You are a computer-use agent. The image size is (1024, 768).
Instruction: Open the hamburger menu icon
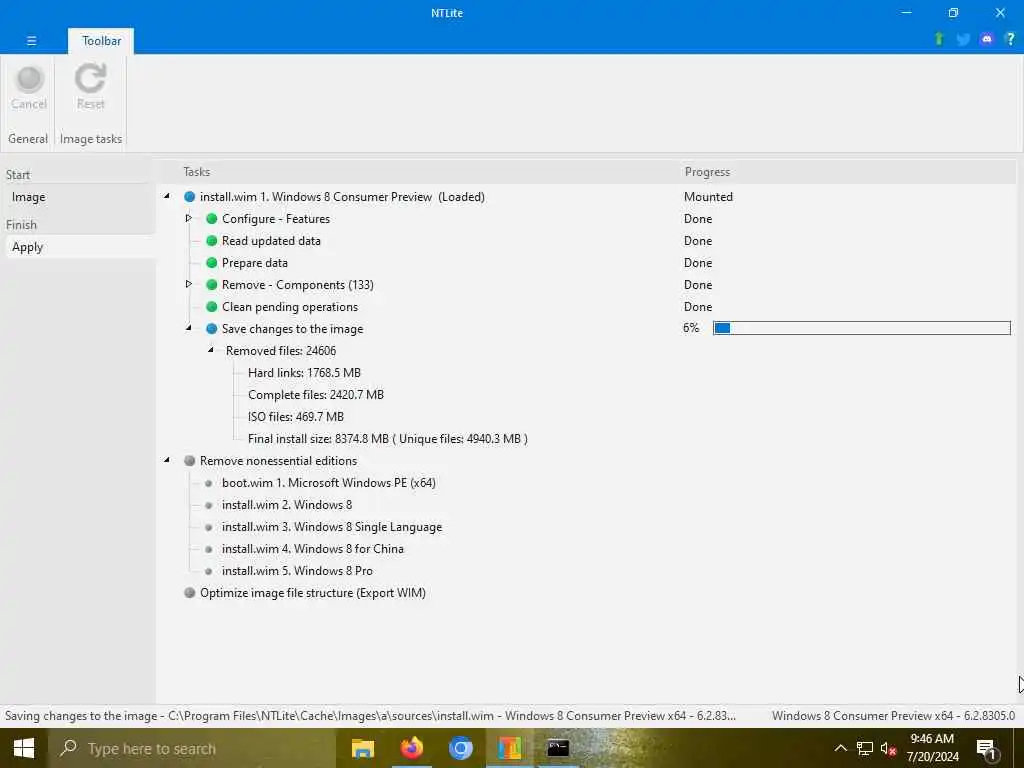pyautogui.click(x=31, y=40)
